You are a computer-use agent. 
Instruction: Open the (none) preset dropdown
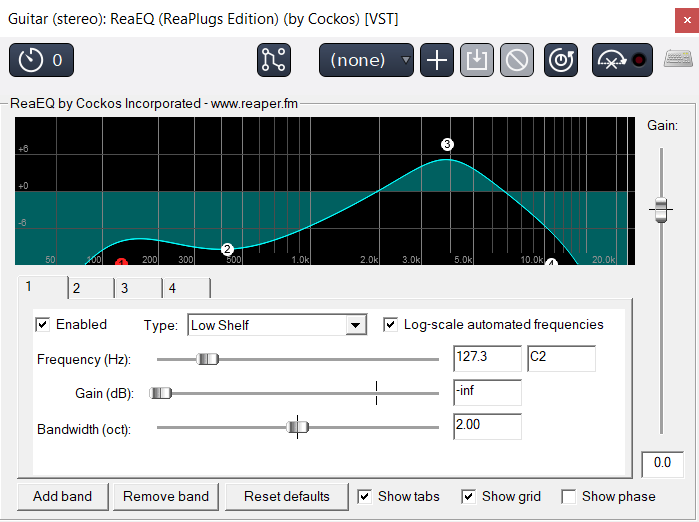pos(366,60)
